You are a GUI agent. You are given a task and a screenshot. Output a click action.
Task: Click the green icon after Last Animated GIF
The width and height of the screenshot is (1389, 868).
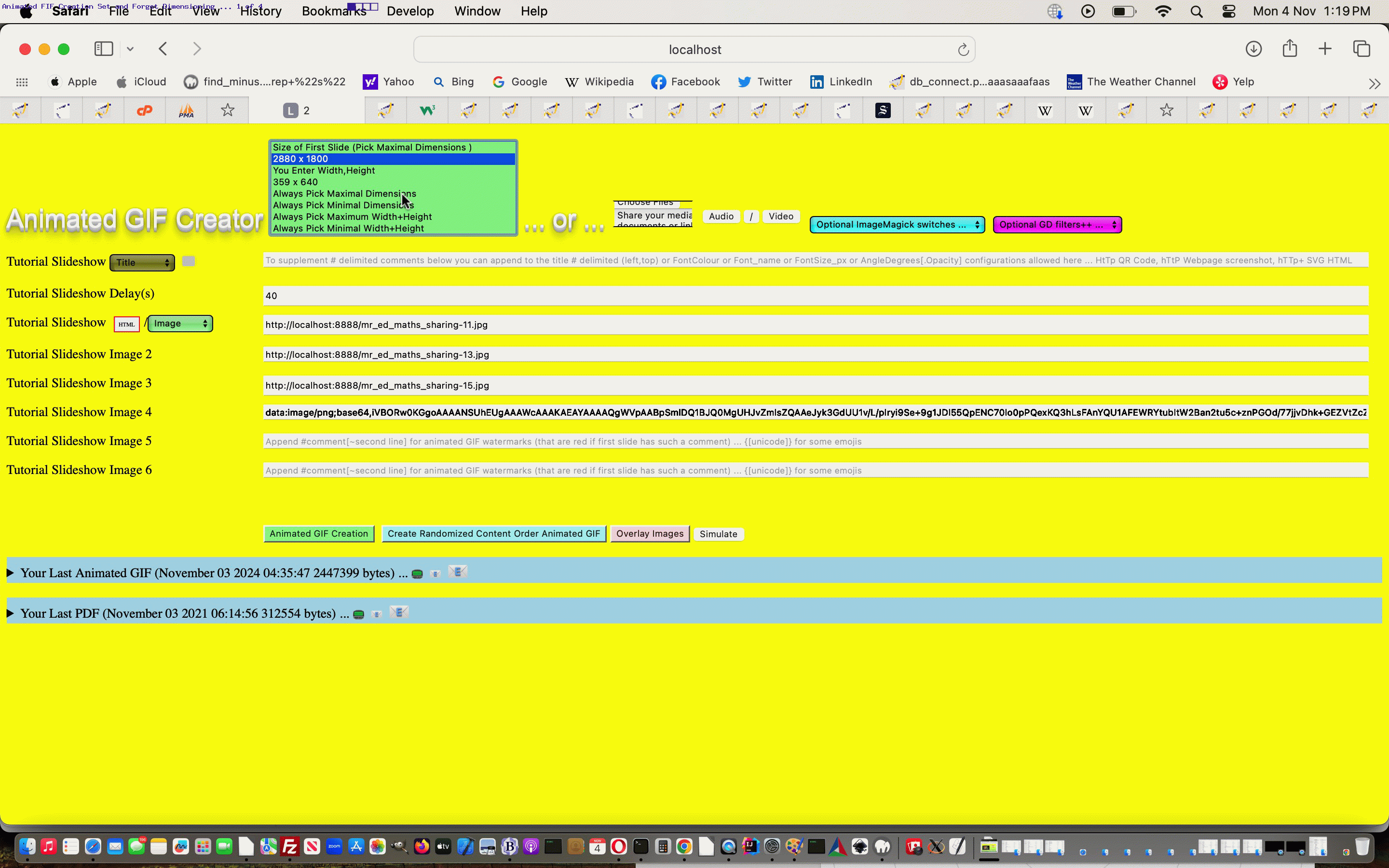click(x=417, y=574)
